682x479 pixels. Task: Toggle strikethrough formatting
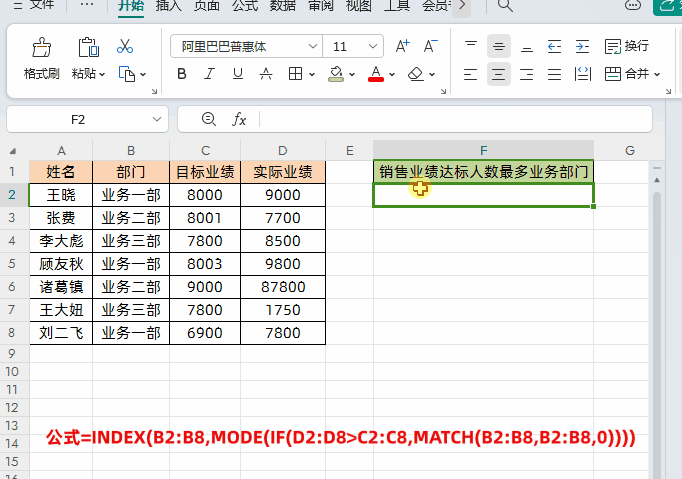pyautogui.click(x=266, y=74)
